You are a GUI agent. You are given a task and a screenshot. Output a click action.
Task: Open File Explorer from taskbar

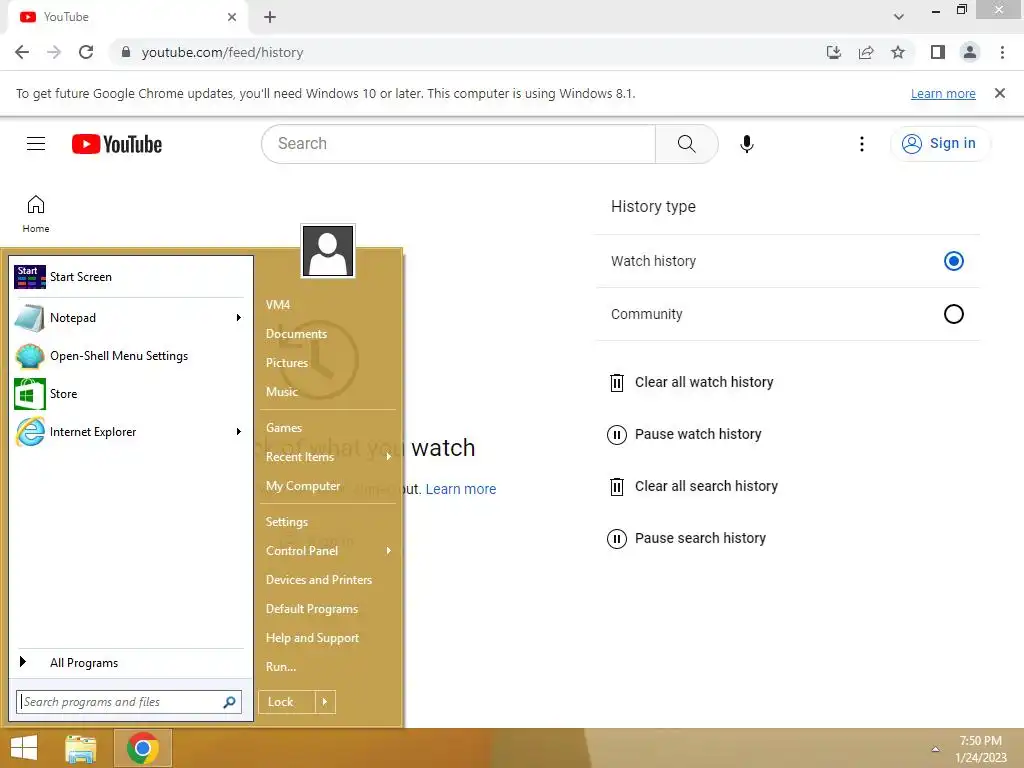pyautogui.click(x=81, y=748)
